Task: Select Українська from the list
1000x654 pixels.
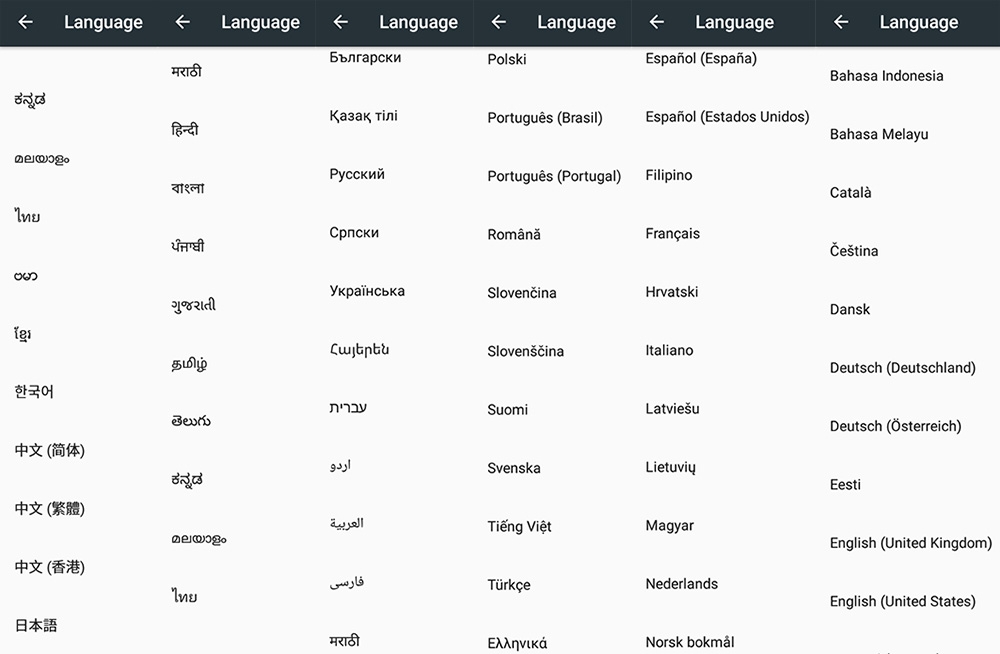Action: (367, 291)
